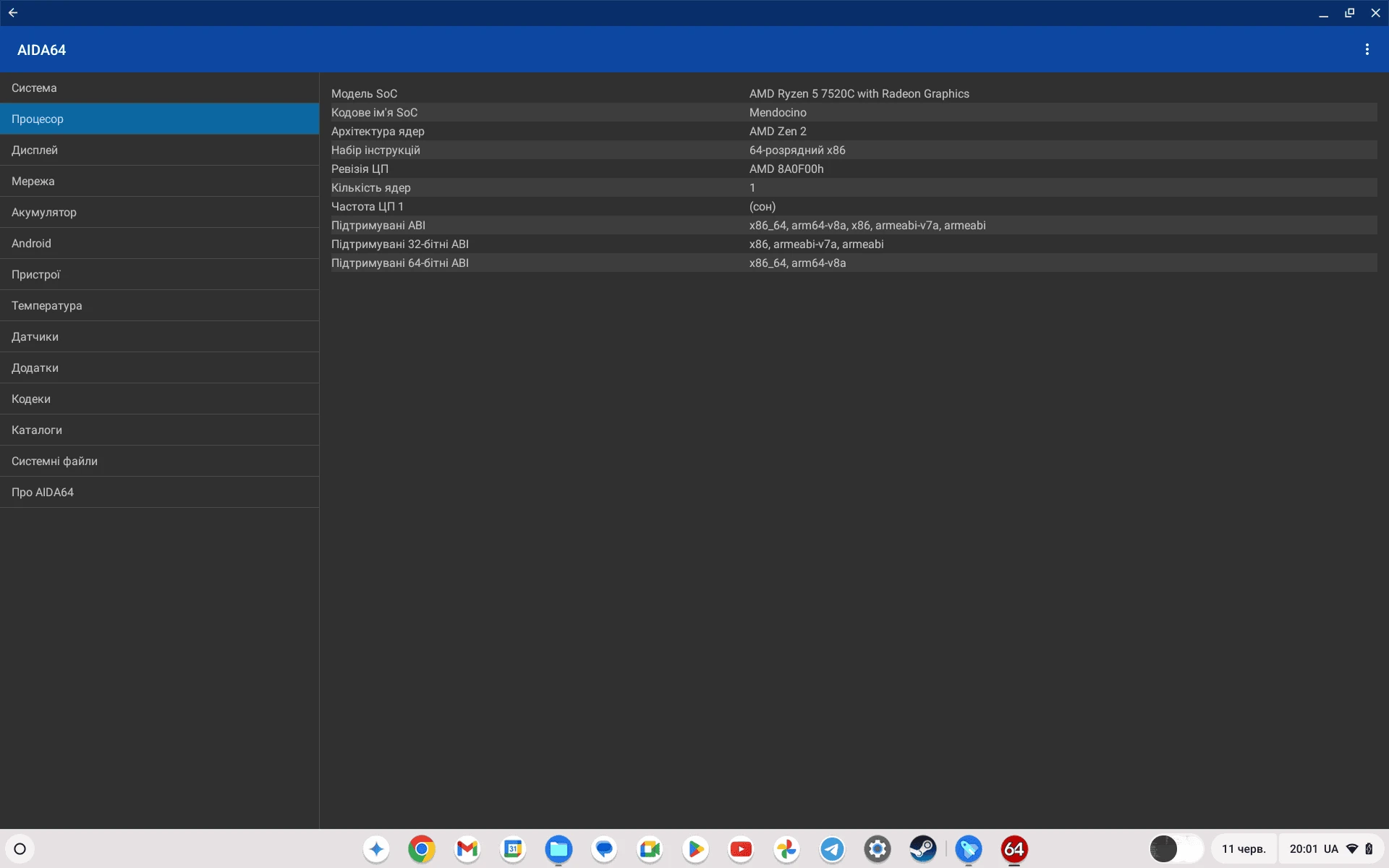Open Google Photos from the shelf

pyautogui.click(x=786, y=848)
